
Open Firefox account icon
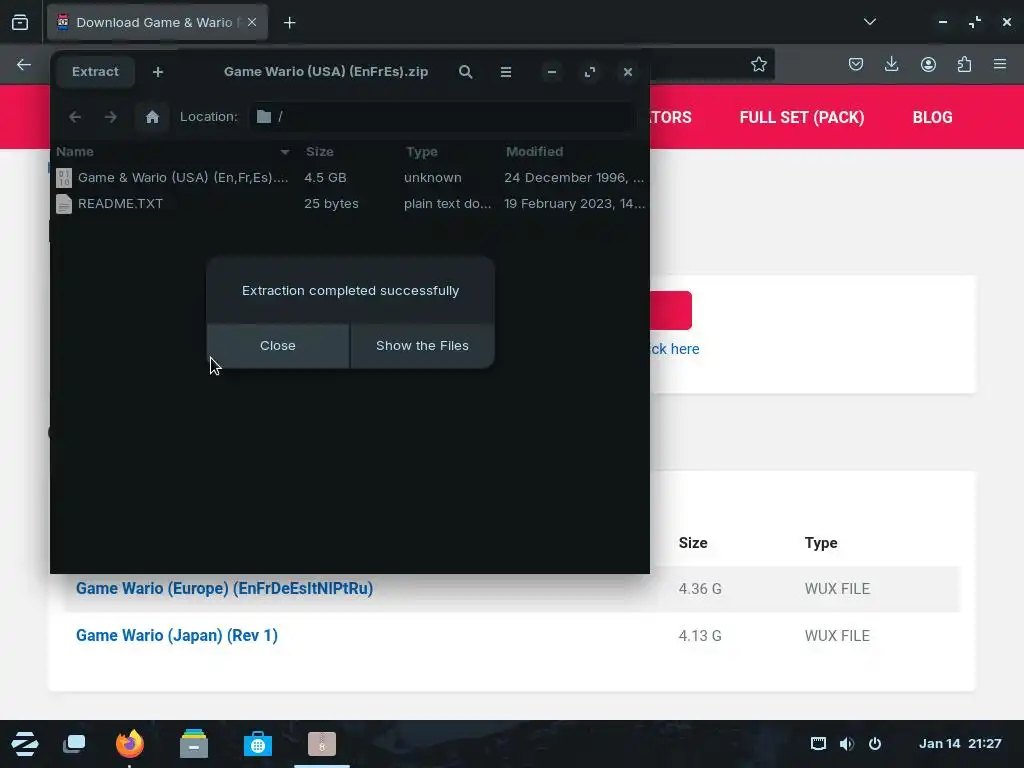928,64
